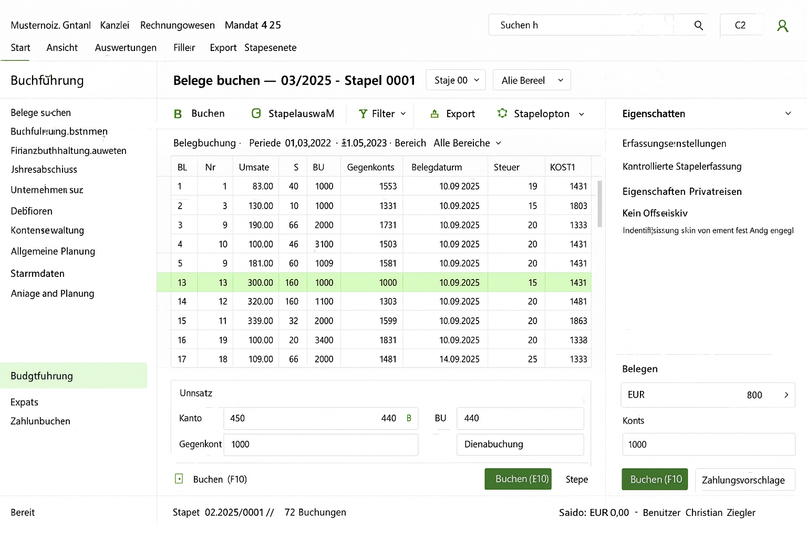Open the Alie Bereel dropdown
This screenshot has width=807, height=538.
(x=531, y=80)
